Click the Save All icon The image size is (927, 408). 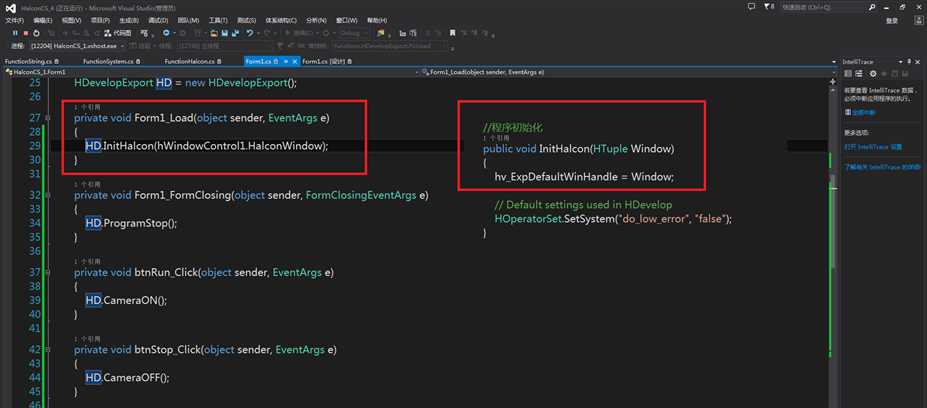[x=235, y=33]
